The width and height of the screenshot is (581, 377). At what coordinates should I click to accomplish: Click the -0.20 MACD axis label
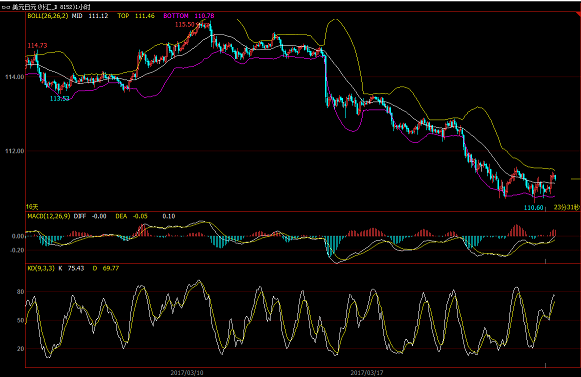(17, 250)
